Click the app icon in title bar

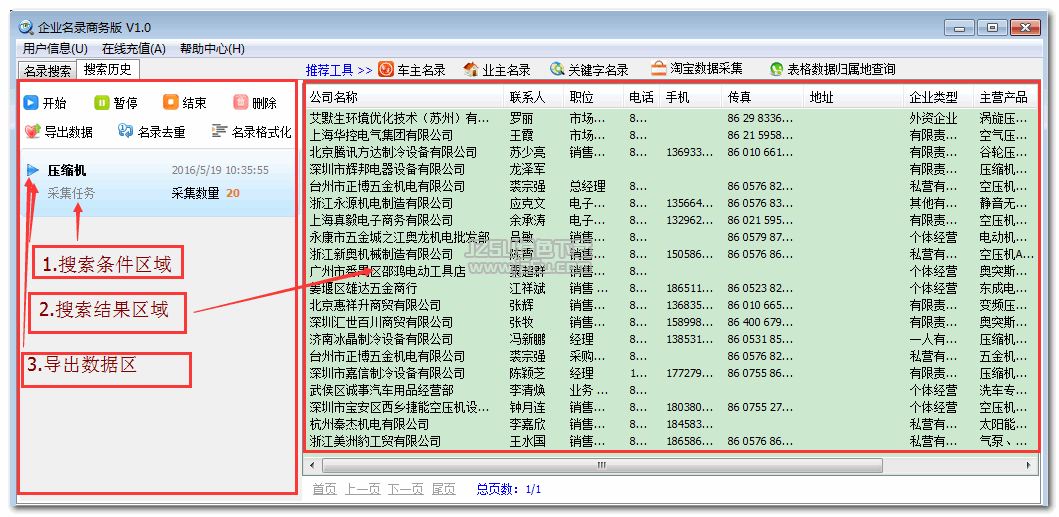point(26,28)
